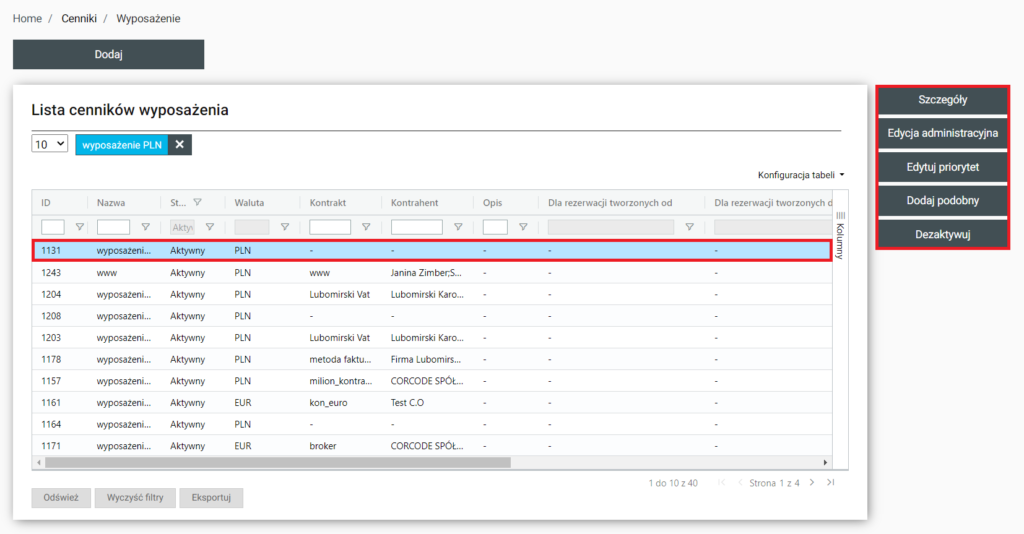Click the ID column filter funnel icon

tap(80, 227)
